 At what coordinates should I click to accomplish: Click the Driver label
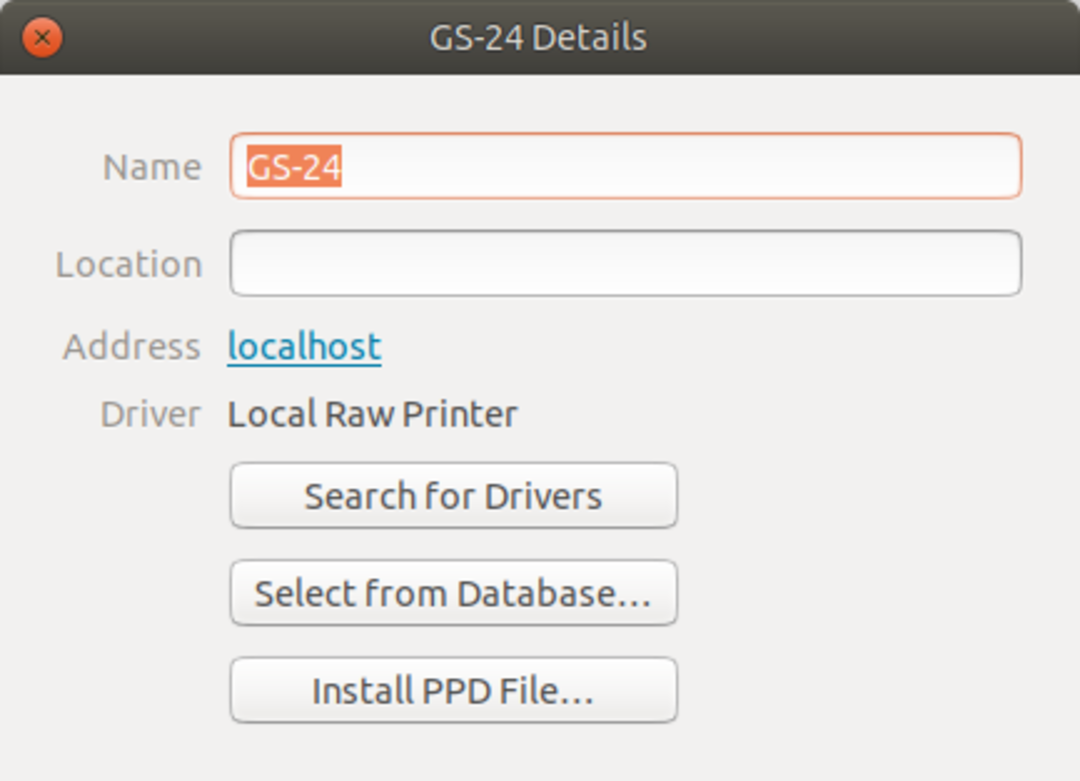(150, 414)
